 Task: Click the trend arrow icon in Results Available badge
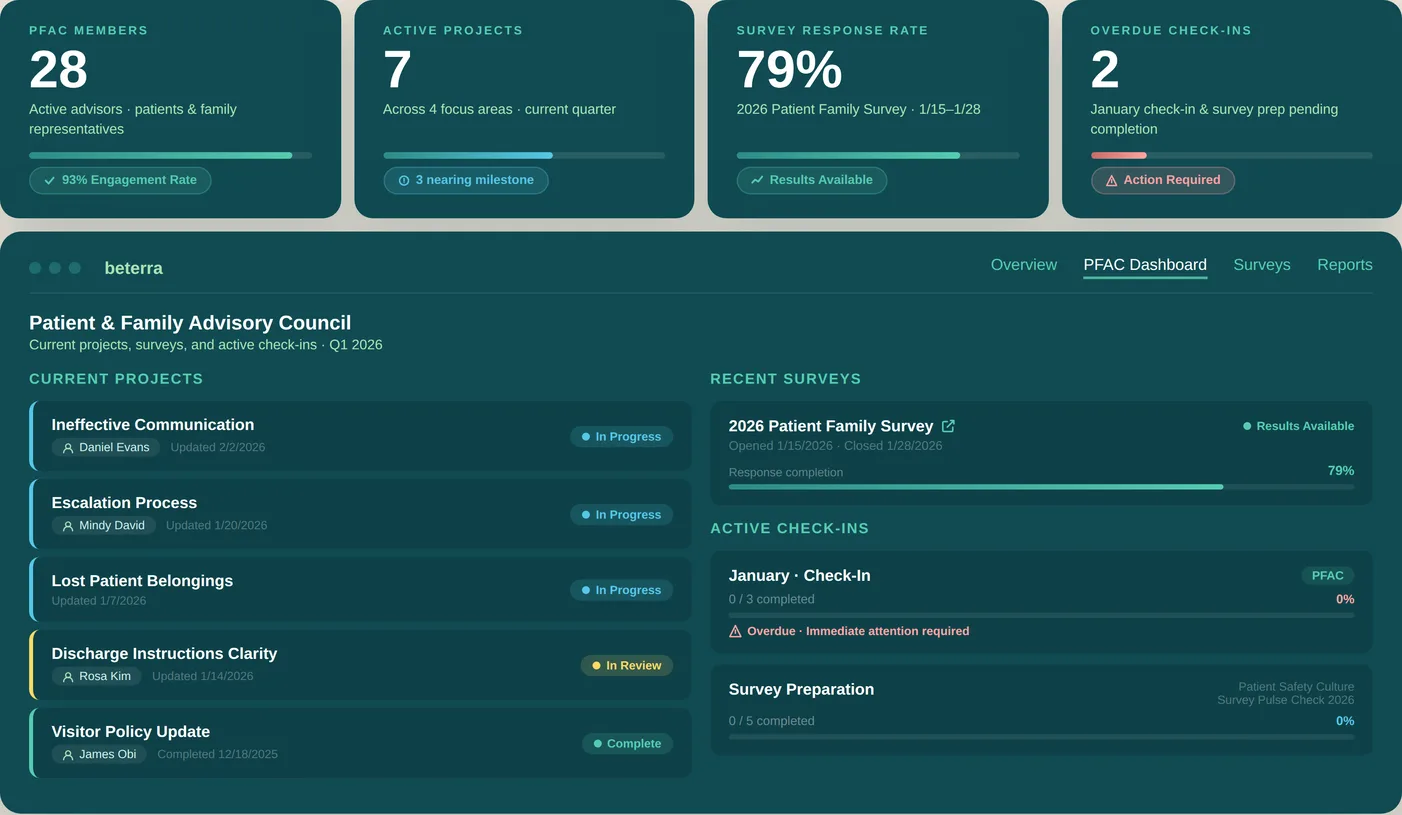click(757, 180)
